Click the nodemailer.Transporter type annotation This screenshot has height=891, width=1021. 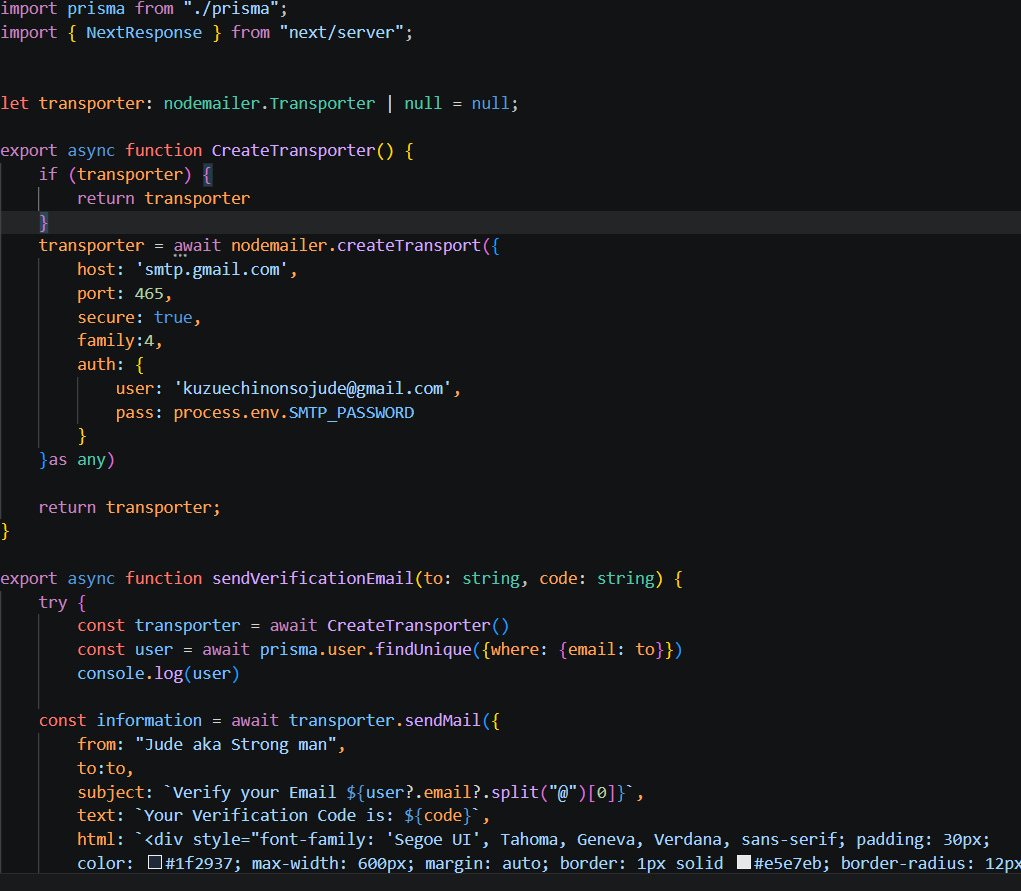[269, 104]
